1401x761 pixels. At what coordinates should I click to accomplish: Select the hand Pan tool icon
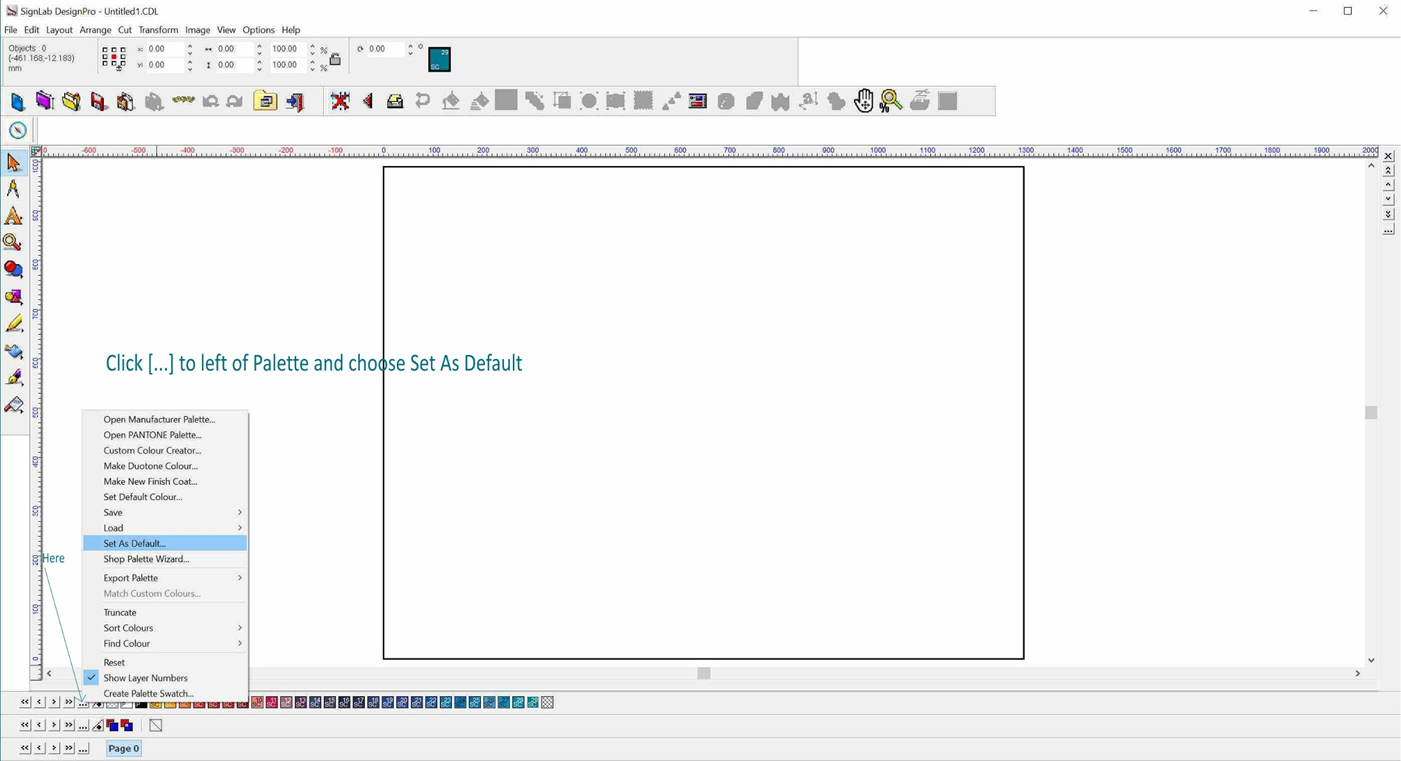pyautogui.click(x=864, y=101)
